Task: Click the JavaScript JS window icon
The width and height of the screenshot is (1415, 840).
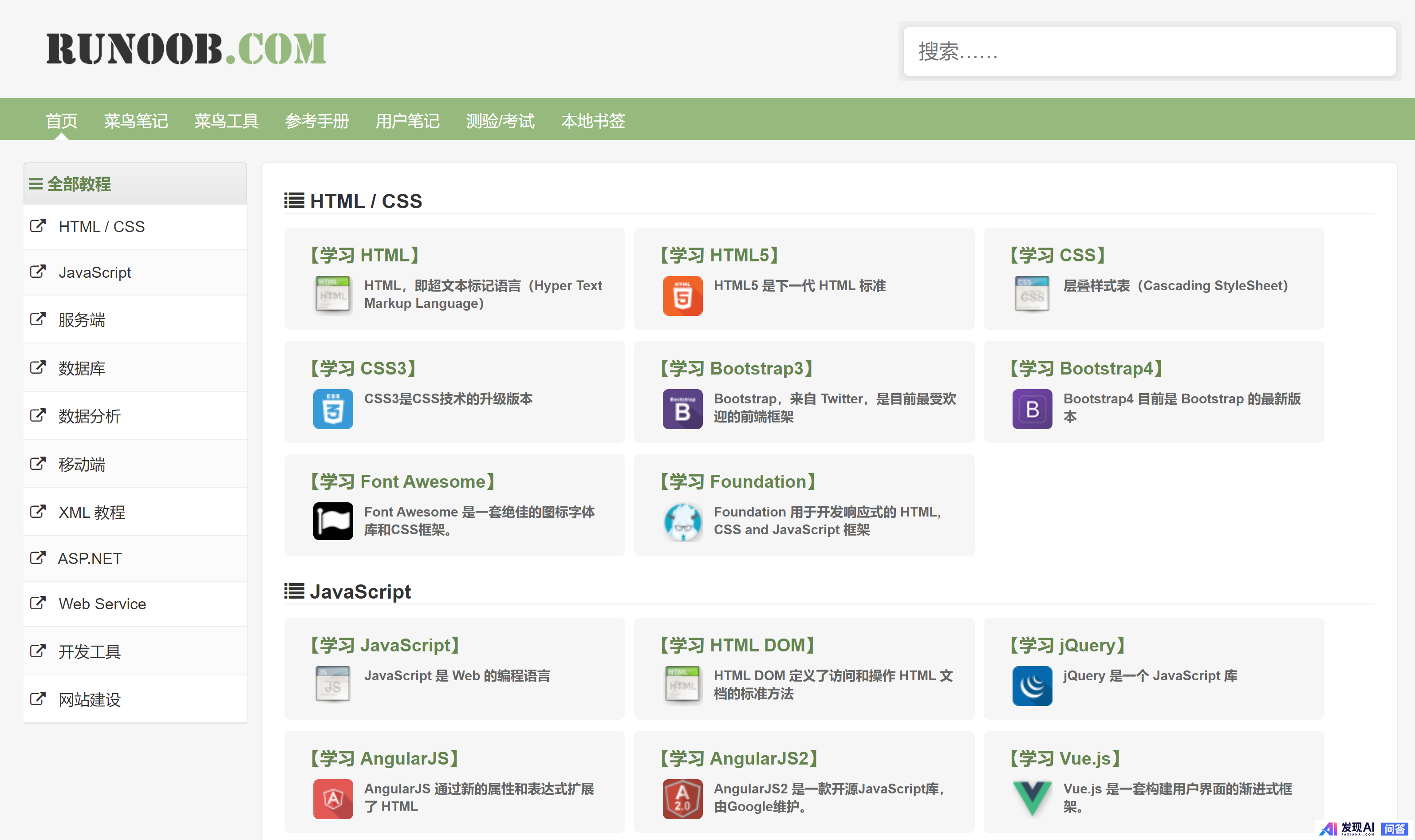Action: click(x=333, y=686)
